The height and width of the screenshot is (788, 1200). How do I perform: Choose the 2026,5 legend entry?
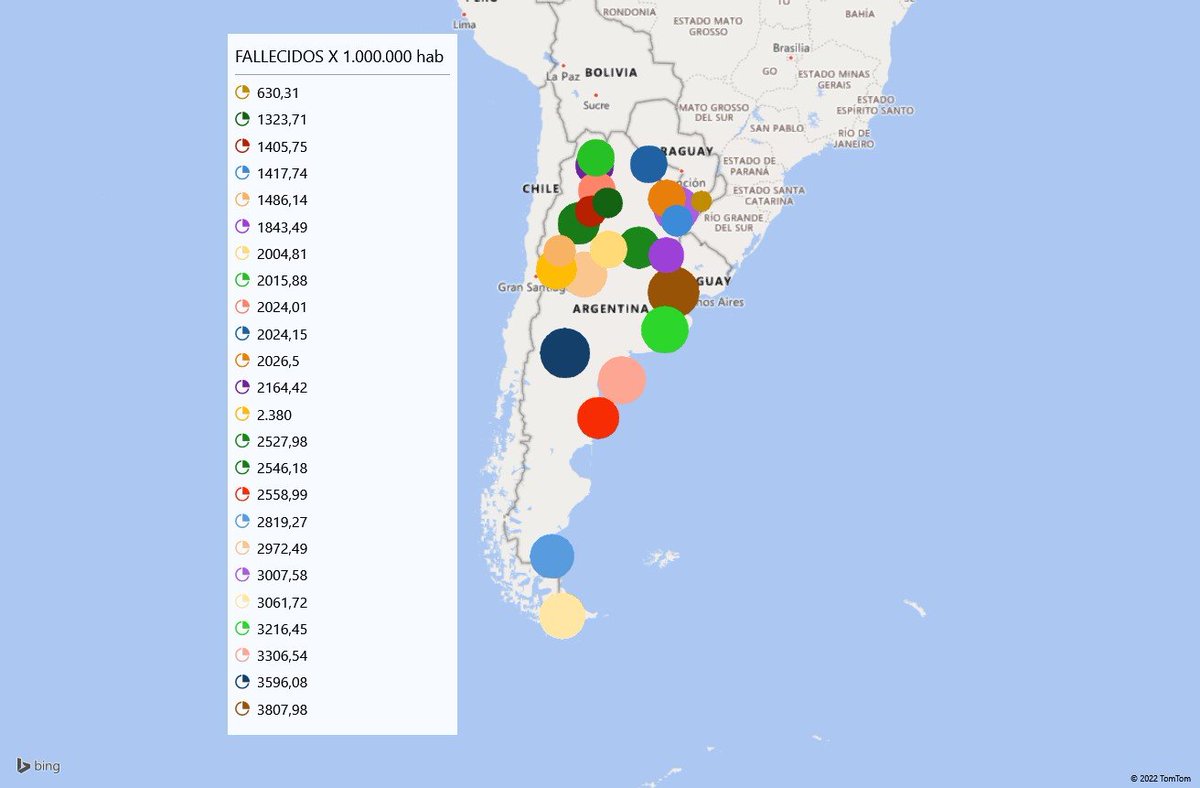pyautogui.click(x=267, y=361)
